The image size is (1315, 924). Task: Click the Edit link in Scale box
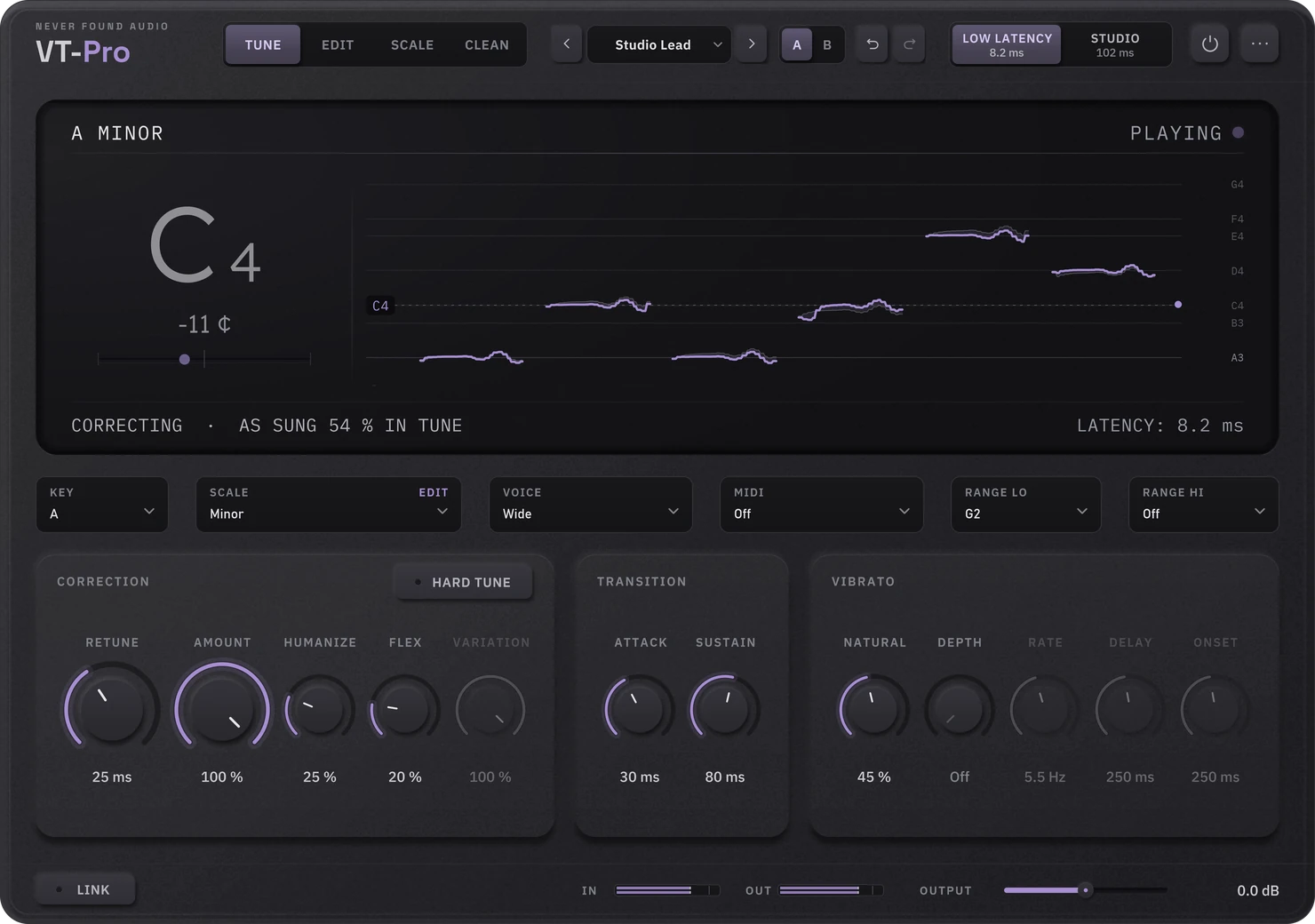[434, 492]
